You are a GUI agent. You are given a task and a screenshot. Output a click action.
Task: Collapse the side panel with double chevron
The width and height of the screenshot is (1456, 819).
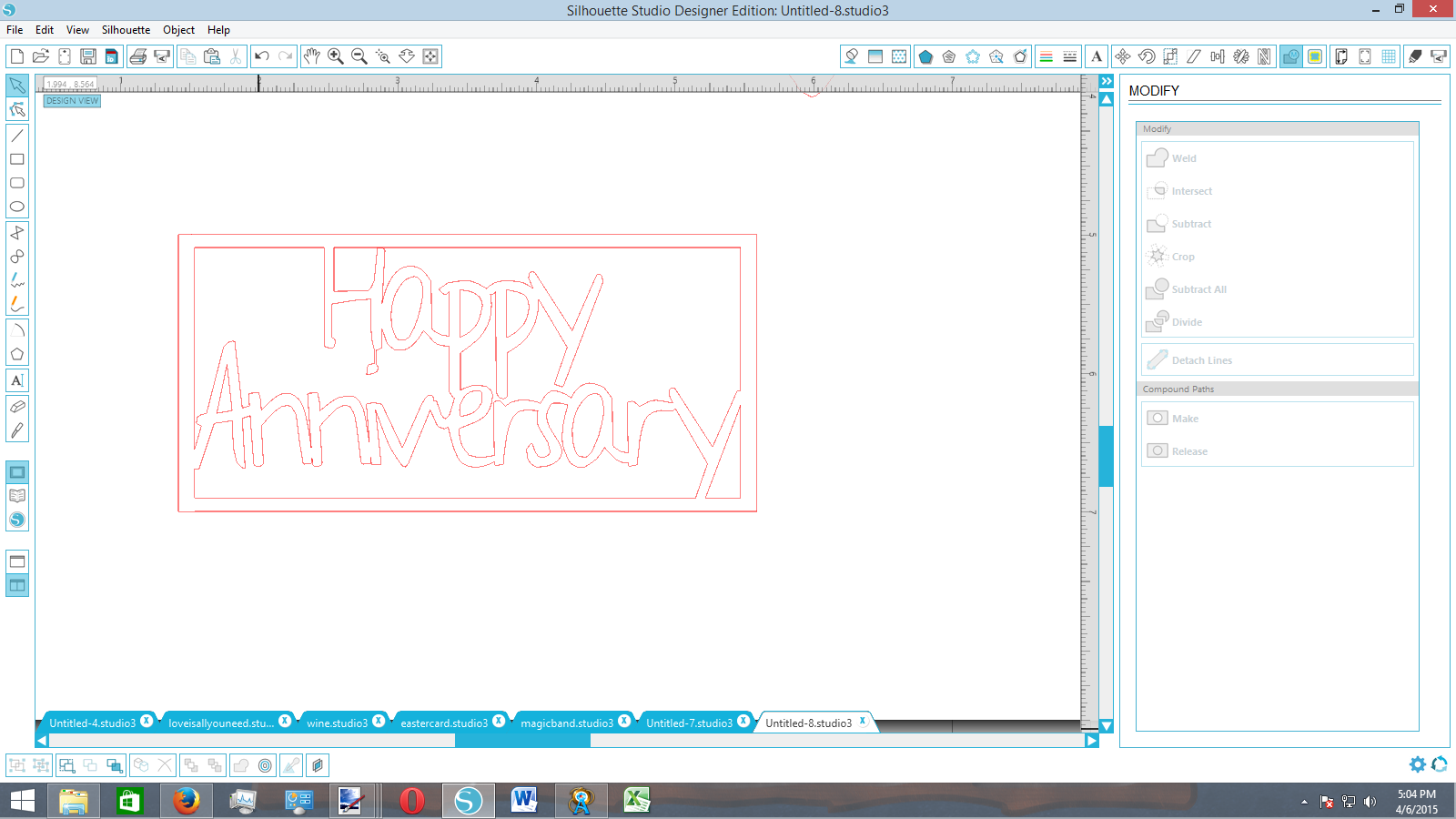pyautogui.click(x=1107, y=82)
